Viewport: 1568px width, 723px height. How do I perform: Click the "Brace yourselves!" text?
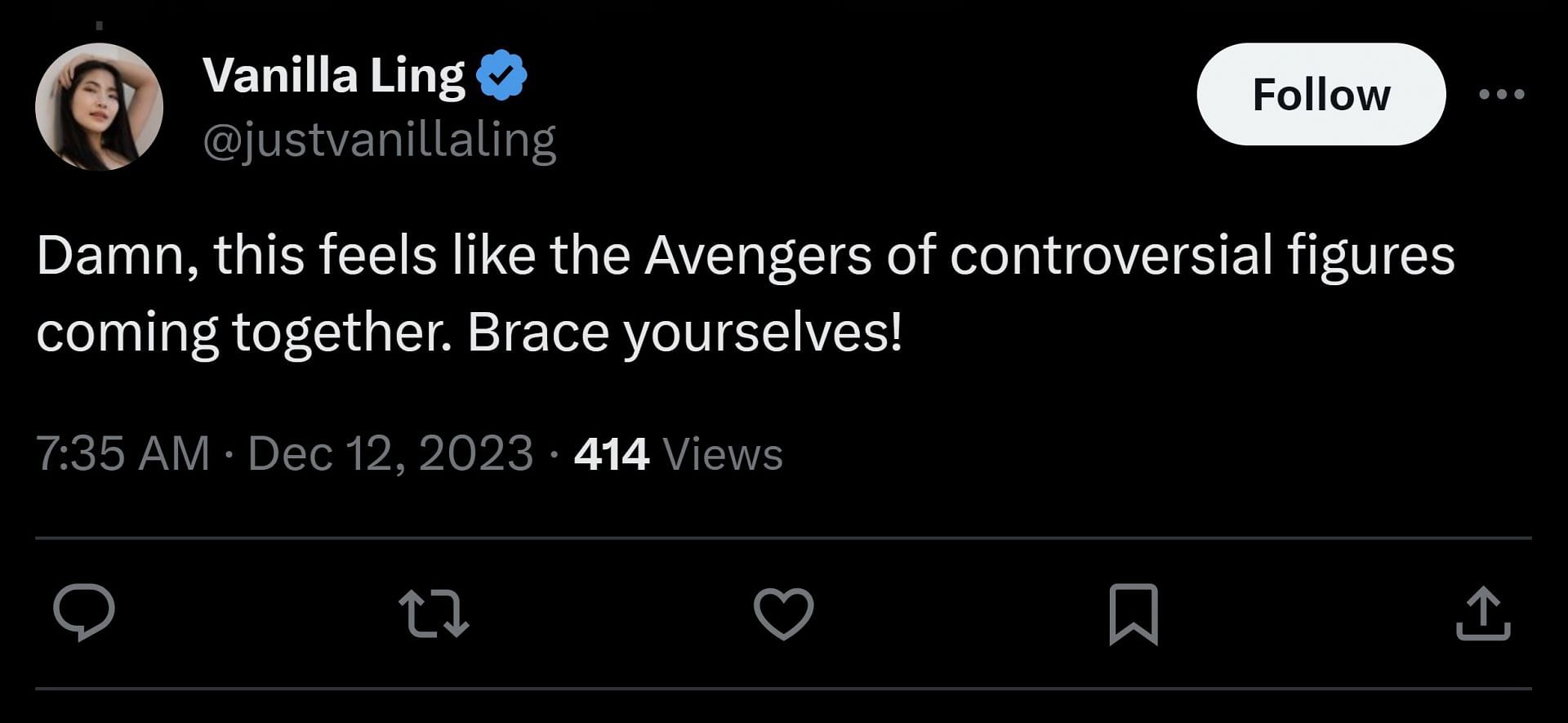click(685, 334)
